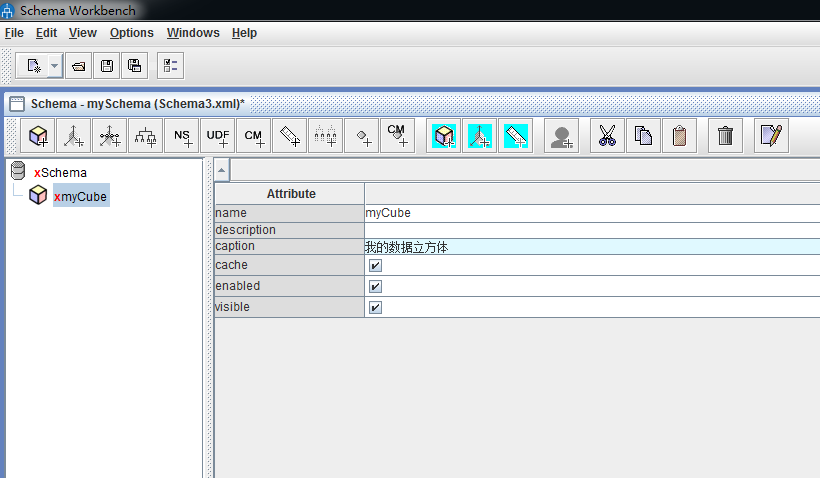Click the Schema Workbench app icon in title bar
The image size is (820, 478).
(x=7, y=11)
